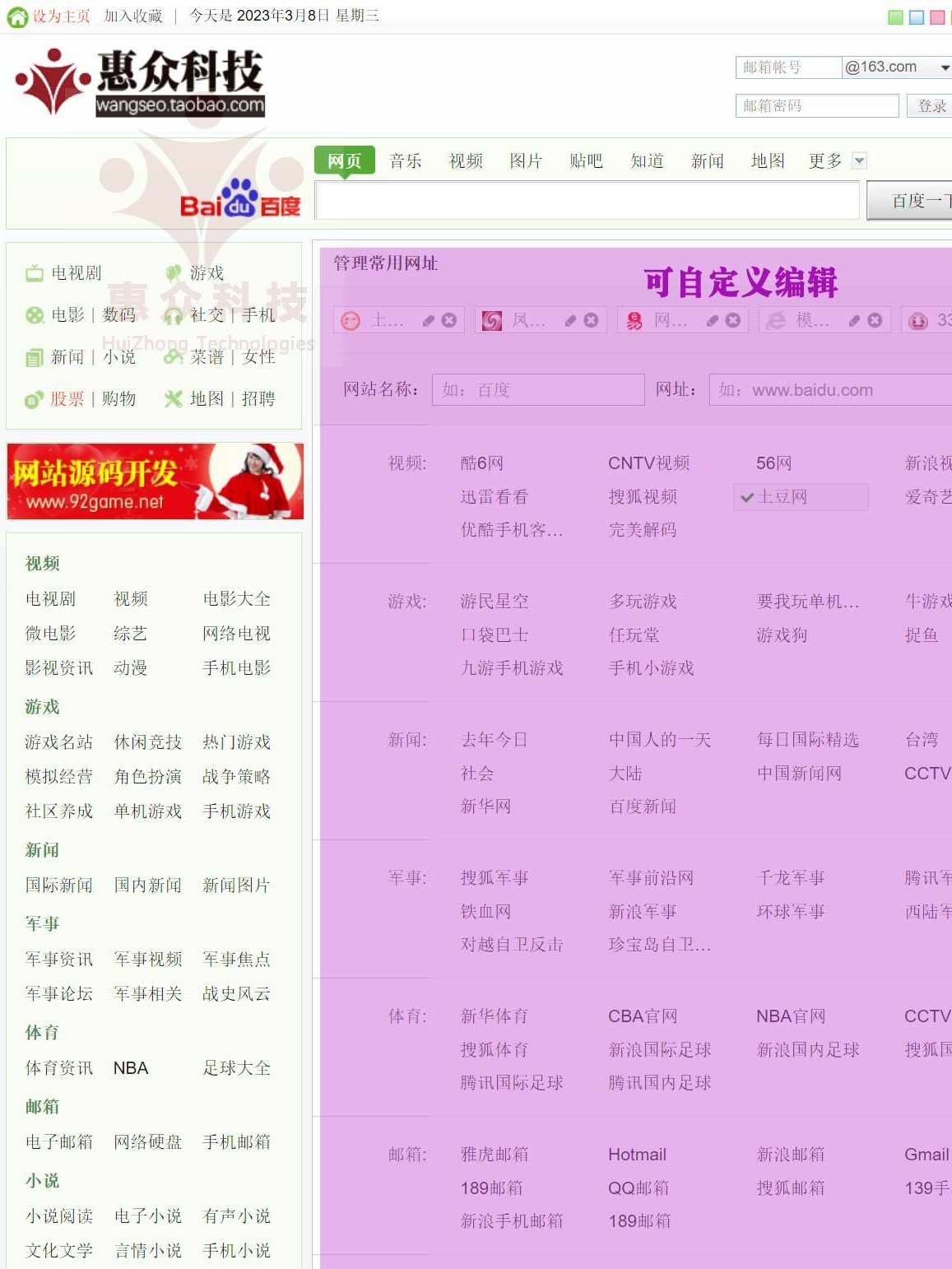
Task: Open the @163.com email domain dropdown
Action: pyautogui.click(x=897, y=67)
